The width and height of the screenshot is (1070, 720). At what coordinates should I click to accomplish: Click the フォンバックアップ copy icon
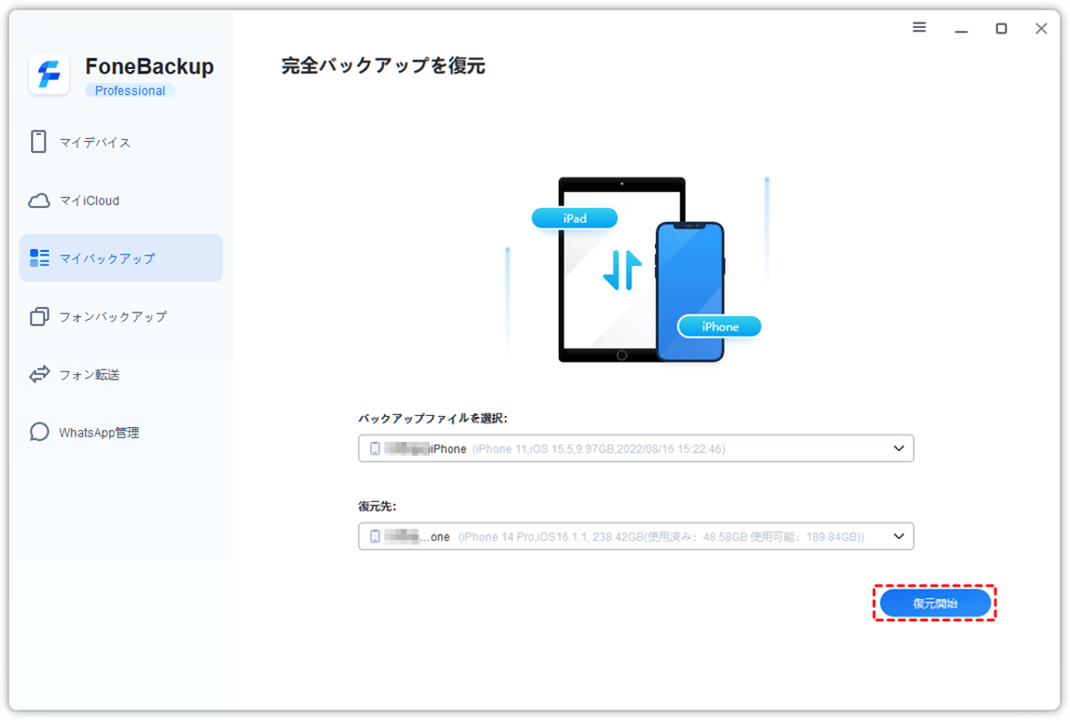39,317
